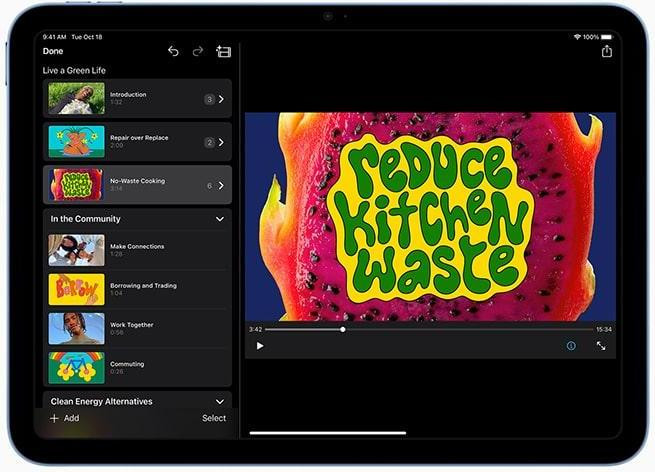Viewport: 655px width, 472px height.
Task: Enter fullscreen with expand arrows icon
Action: 601,346
